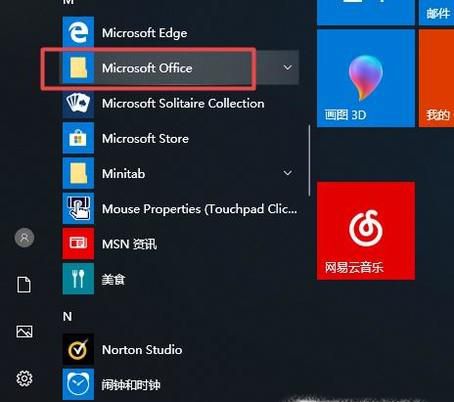Click the 闹钟和时钟 label

coord(131,385)
